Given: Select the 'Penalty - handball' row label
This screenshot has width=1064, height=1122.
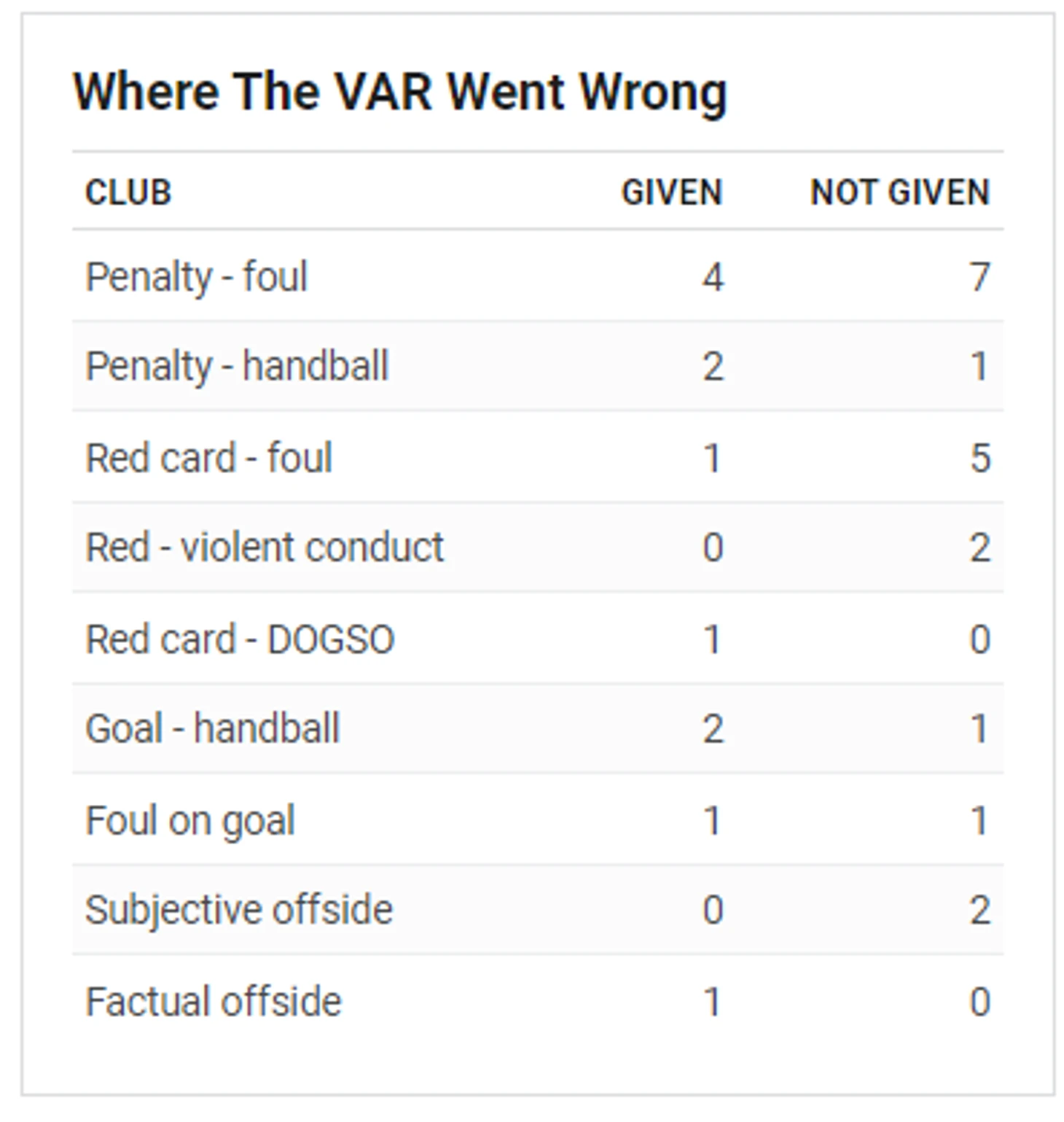Looking at the screenshot, I should 237,366.
